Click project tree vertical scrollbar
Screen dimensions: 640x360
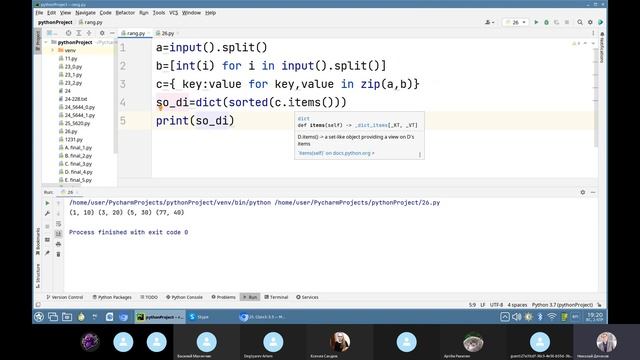click(x=116, y=96)
